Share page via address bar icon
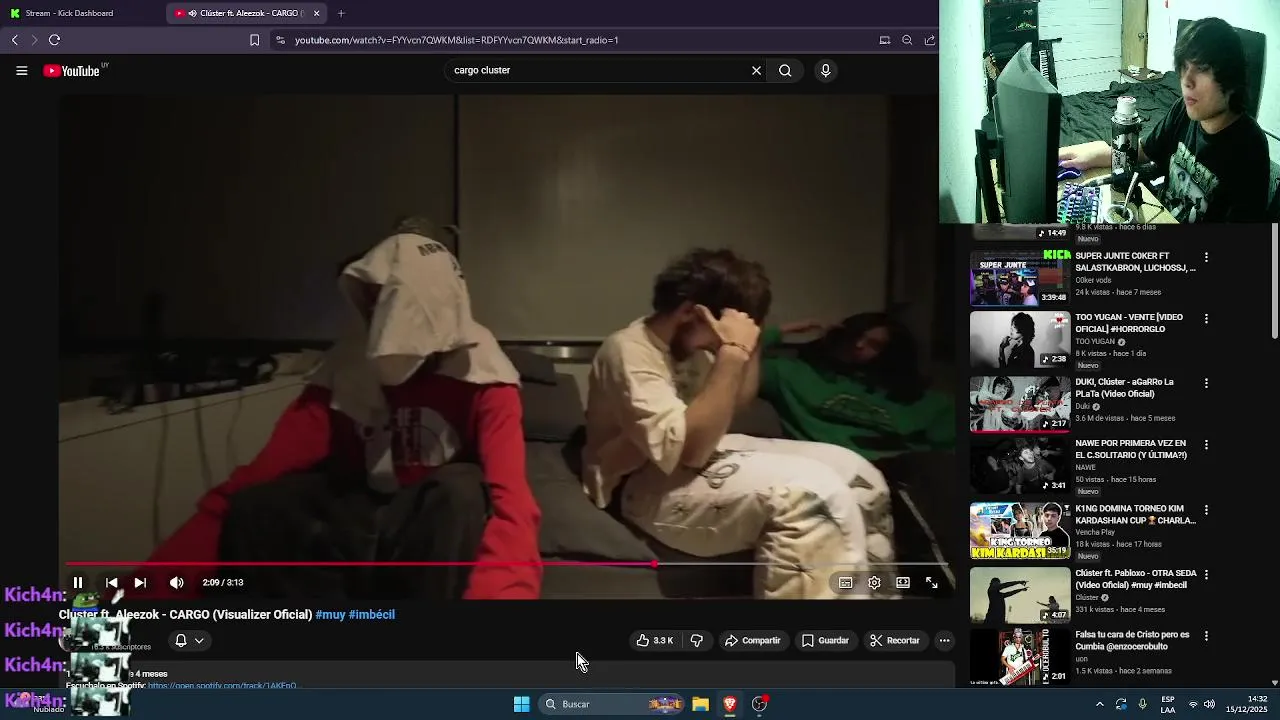This screenshot has width=1280, height=720. pyautogui.click(x=930, y=40)
